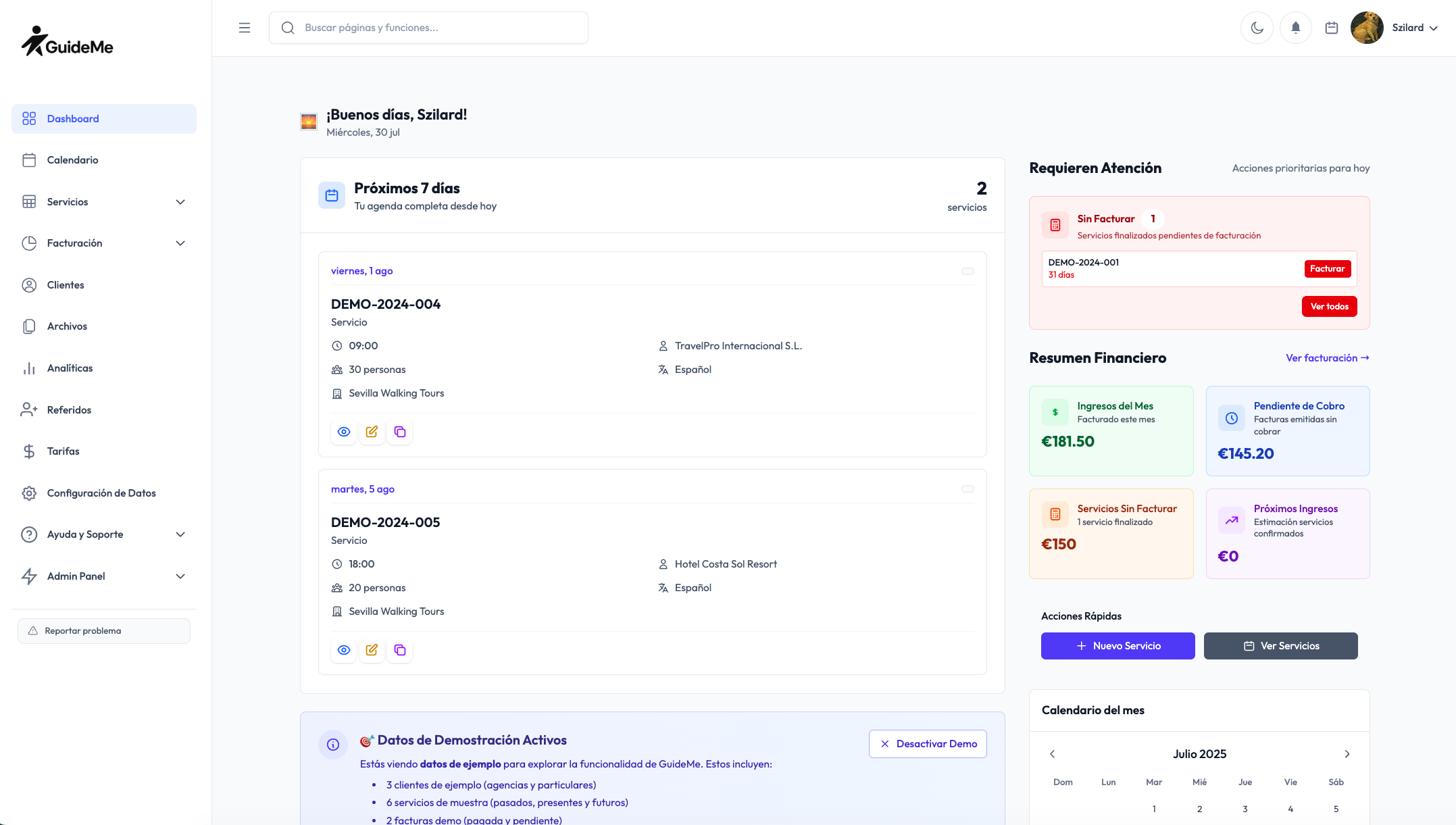The height and width of the screenshot is (825, 1456).
Task: Click the demo data info icon
Action: click(332, 745)
